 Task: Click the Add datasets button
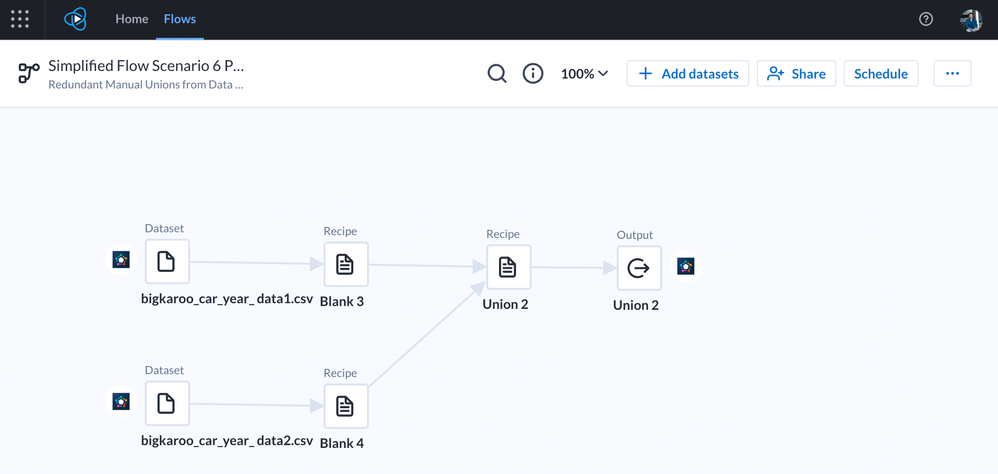(688, 74)
